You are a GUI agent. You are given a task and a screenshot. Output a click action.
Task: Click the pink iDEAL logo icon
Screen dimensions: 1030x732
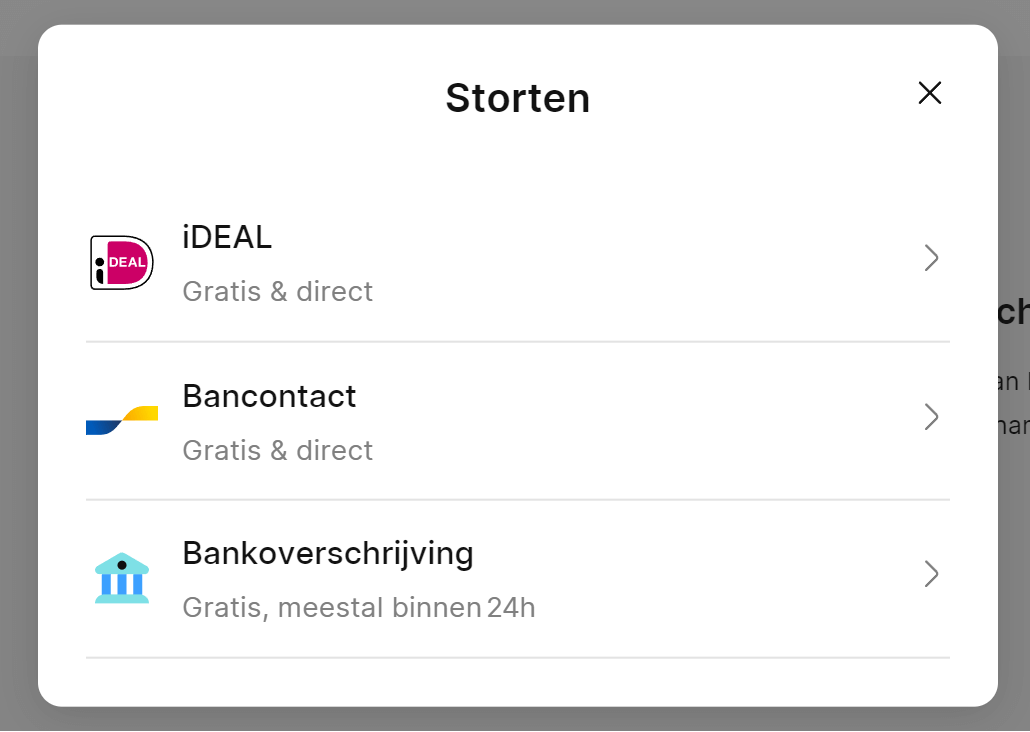pos(122,262)
